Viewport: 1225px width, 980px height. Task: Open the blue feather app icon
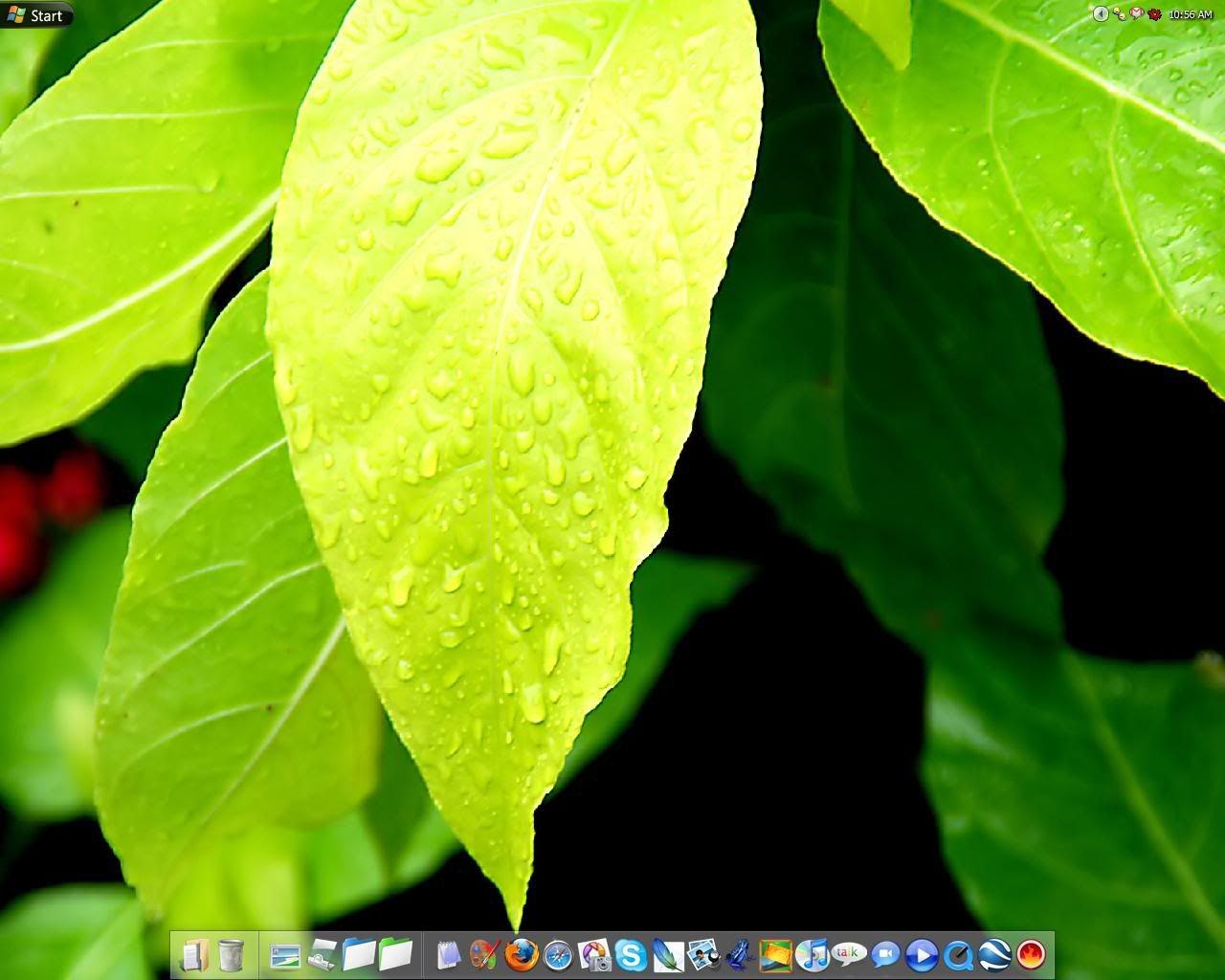point(667,954)
